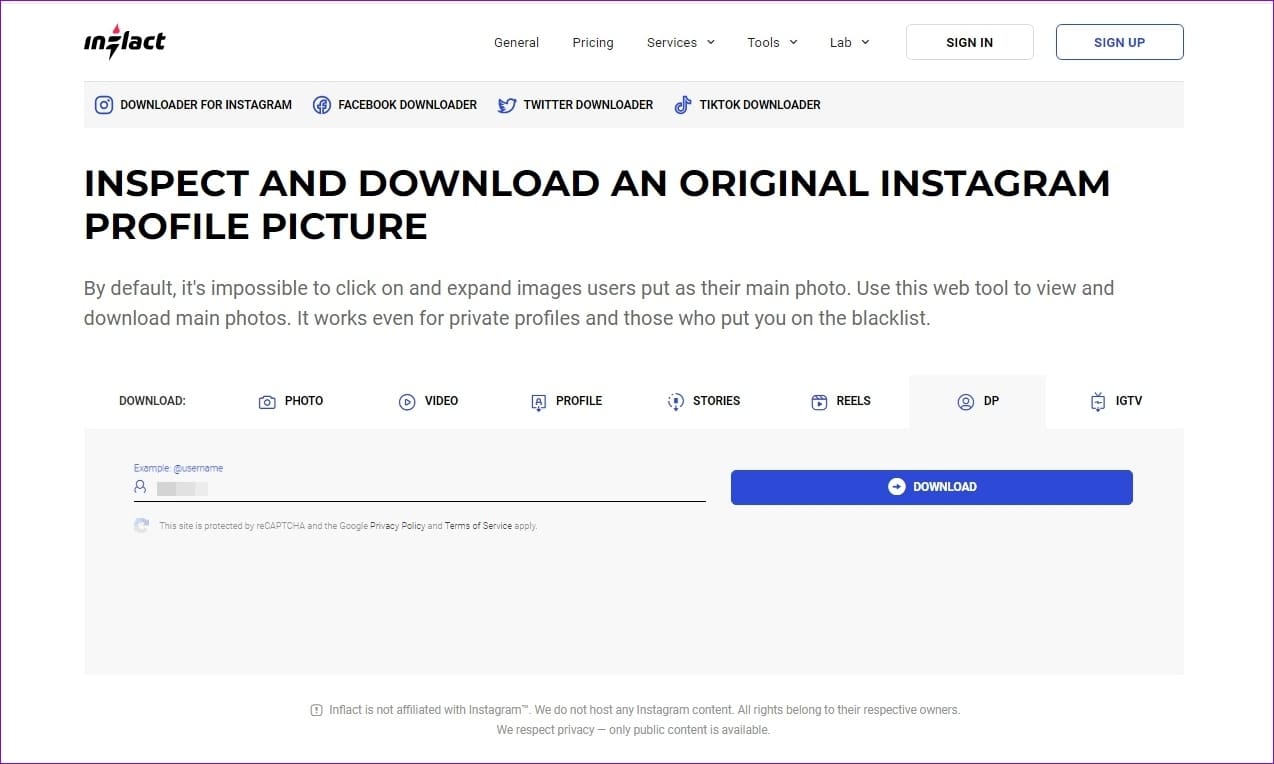The width and height of the screenshot is (1274, 764).
Task: Select the Instagram icon in downloader bar
Action: [104, 105]
